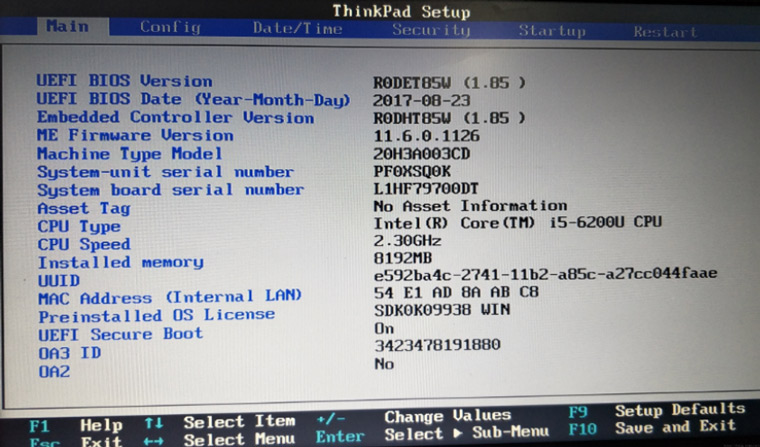Viewport: 760px width, 447px height.
Task: Click board serial value L1HF79700DT
Action: [426, 188]
